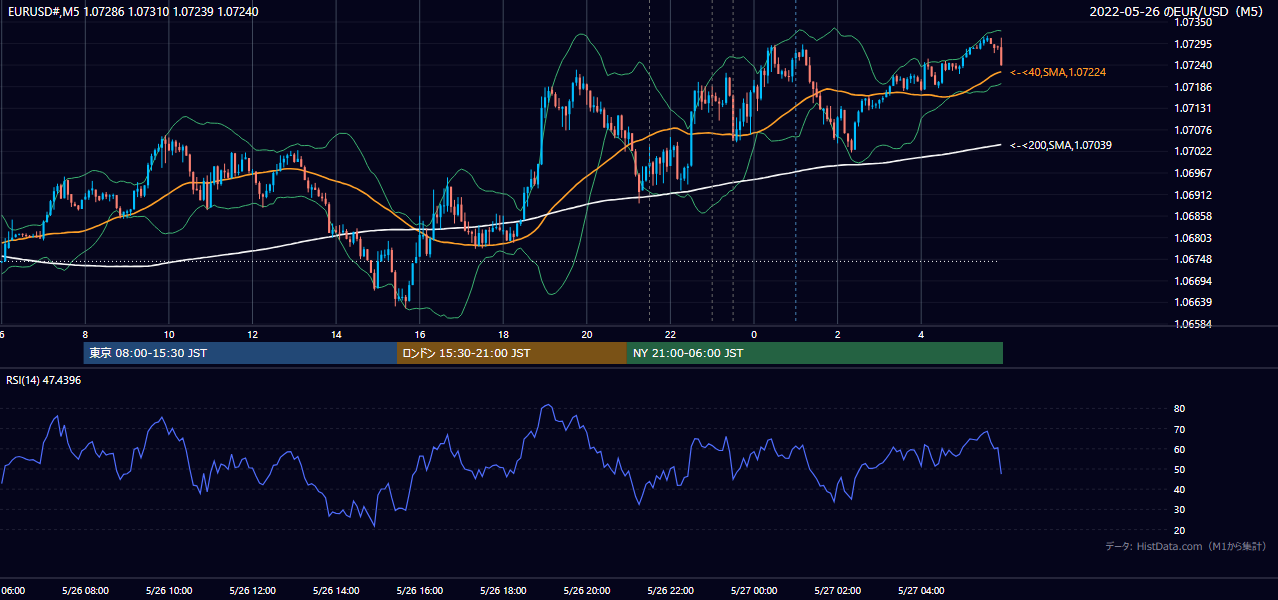Click the 5/26 10:00 time axis label
1278x600 pixels.
168,591
